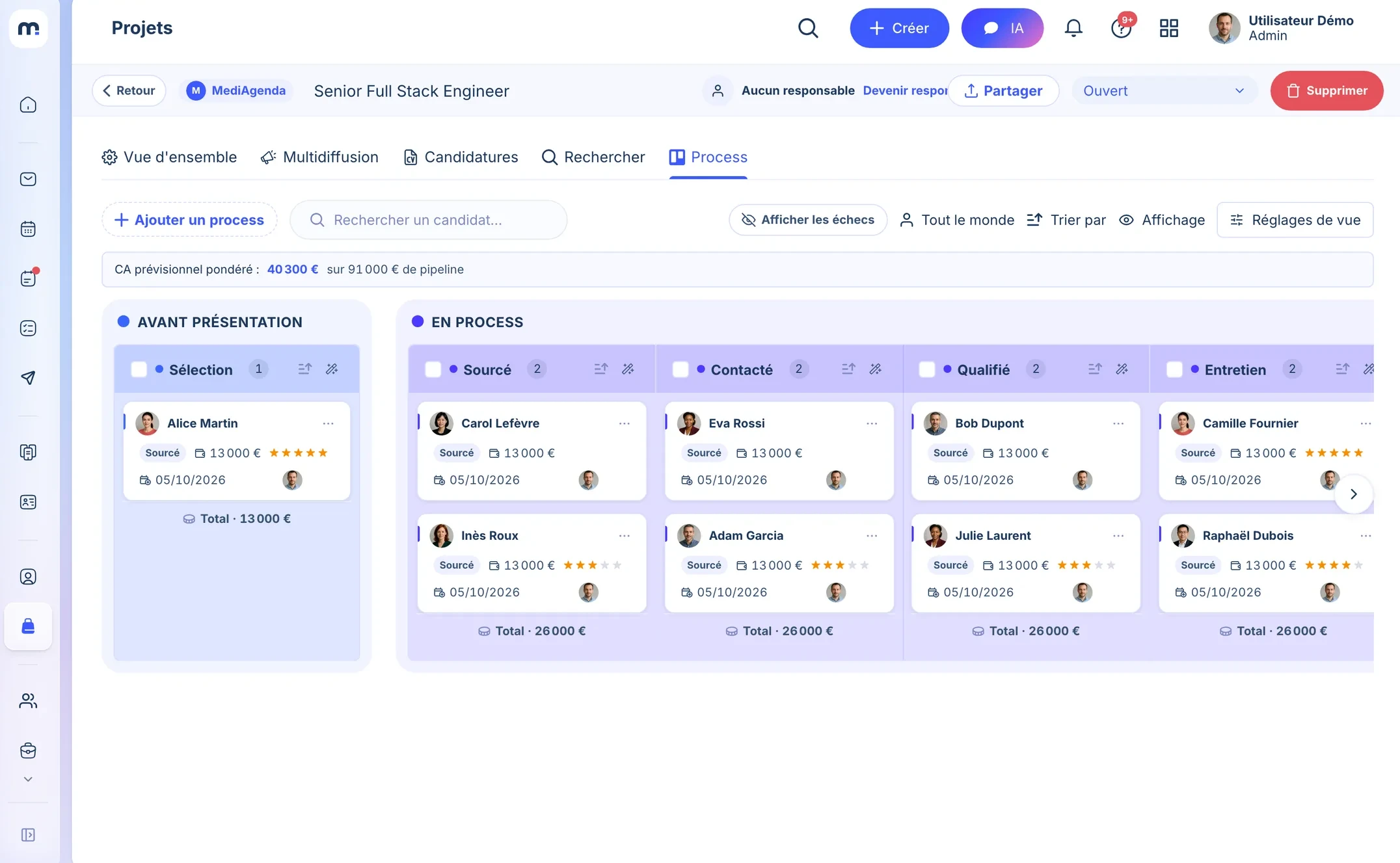Set Inès Roux star rating

(593, 565)
